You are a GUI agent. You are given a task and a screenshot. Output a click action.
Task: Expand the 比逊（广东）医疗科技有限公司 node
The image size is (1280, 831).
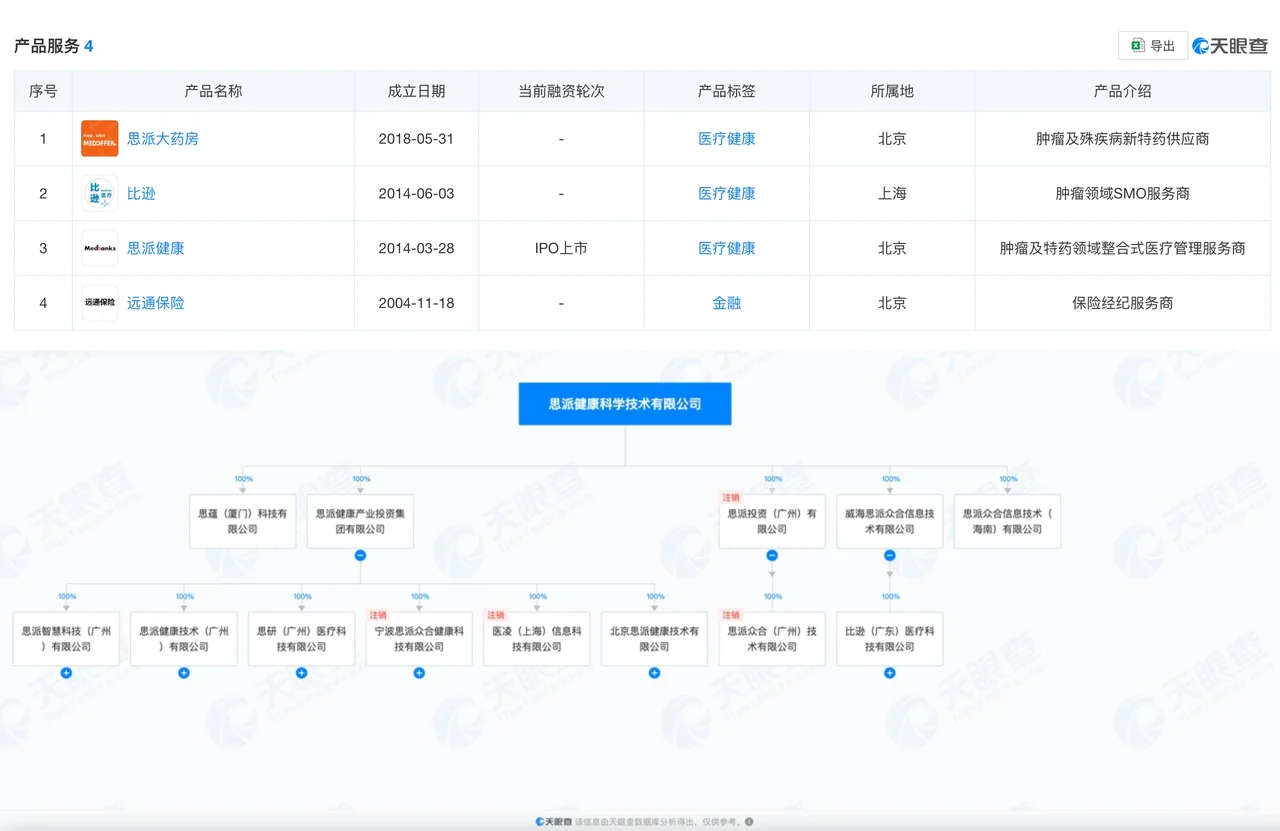(890, 673)
